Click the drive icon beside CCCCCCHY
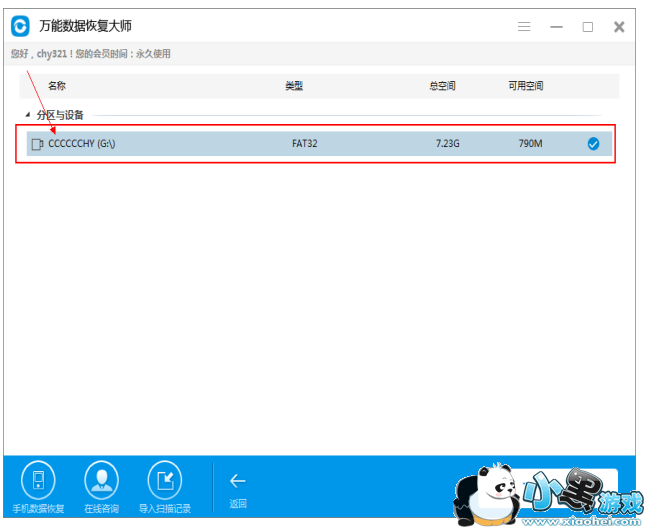Image resolution: width=645 pixels, height=530 pixels. coord(37,144)
